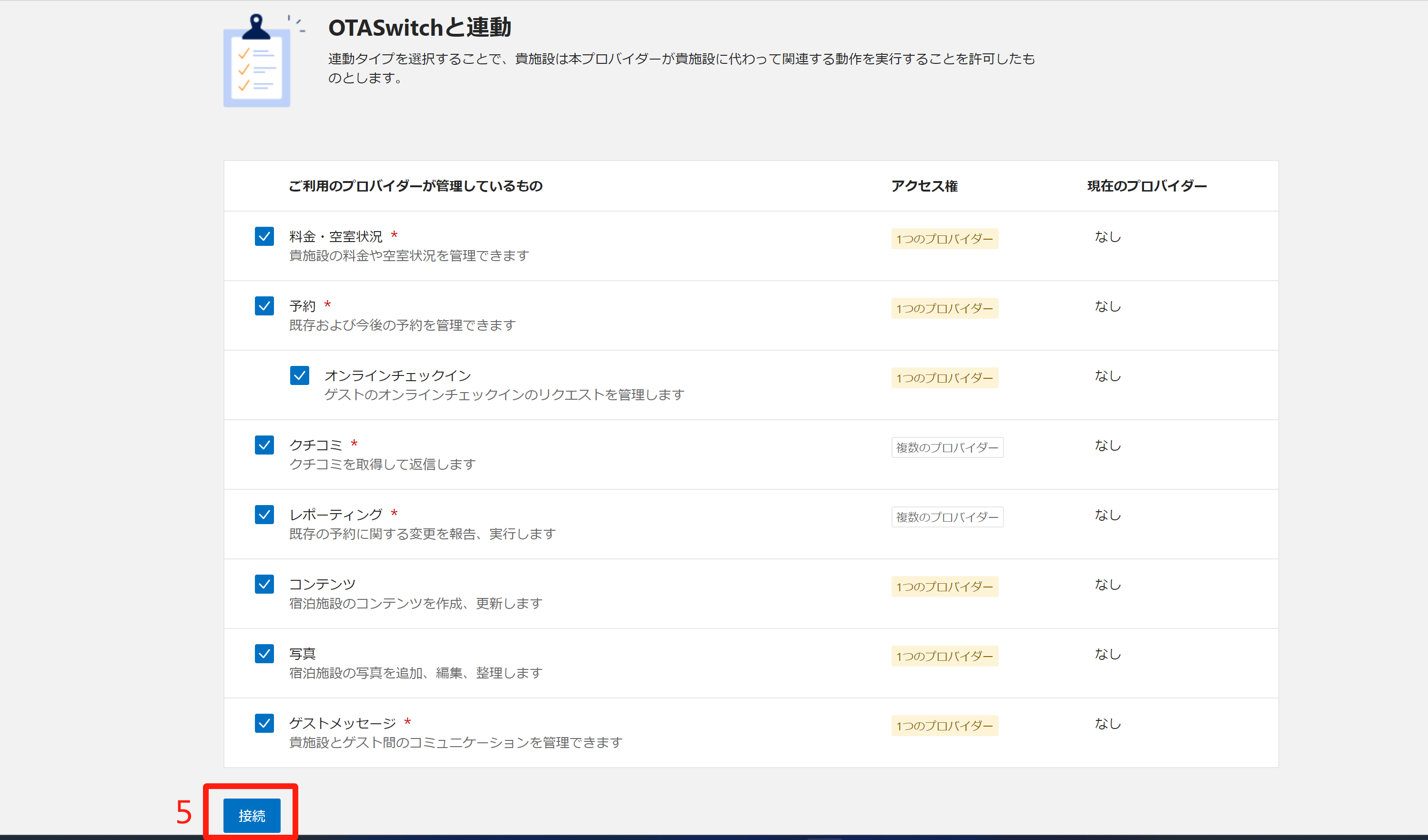Click 既存および今後の予約を管理できます description
The image size is (1428, 840).
[x=402, y=325]
